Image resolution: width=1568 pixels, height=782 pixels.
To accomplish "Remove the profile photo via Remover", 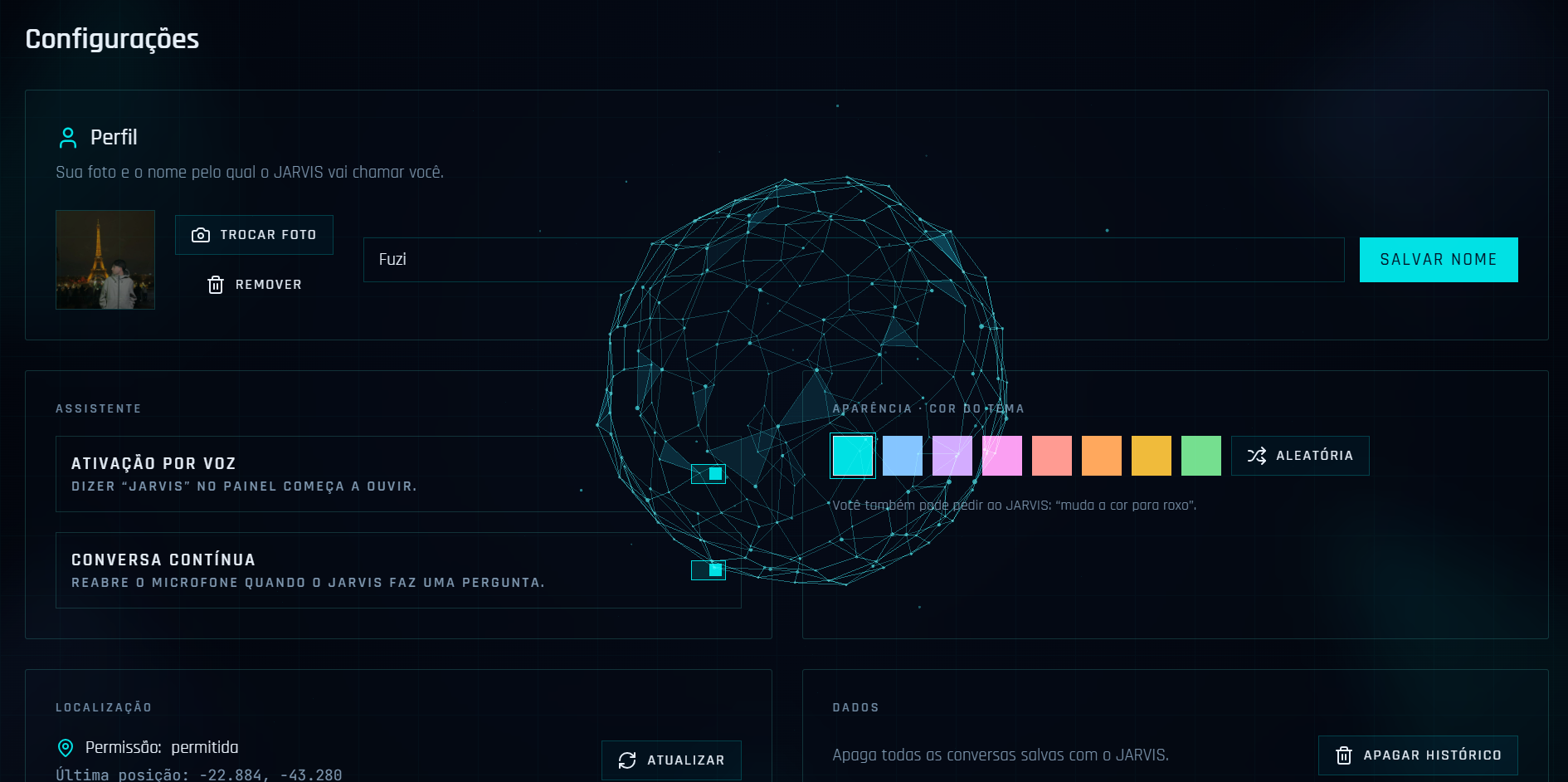I will pos(254,285).
